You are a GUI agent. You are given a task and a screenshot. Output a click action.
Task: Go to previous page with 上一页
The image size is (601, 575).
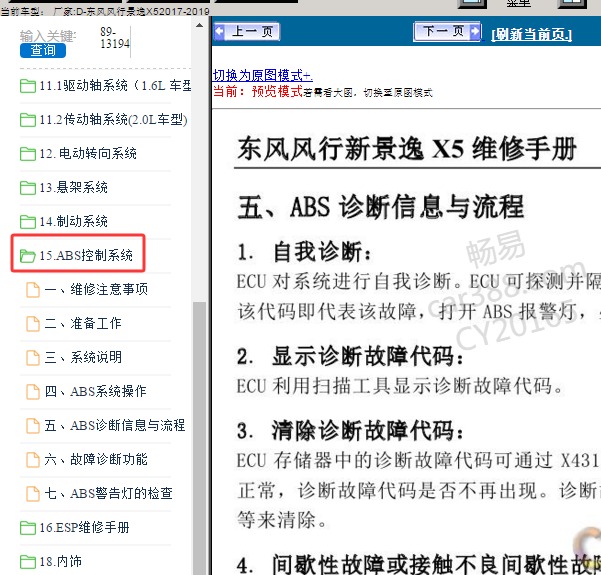pyautogui.click(x=246, y=31)
